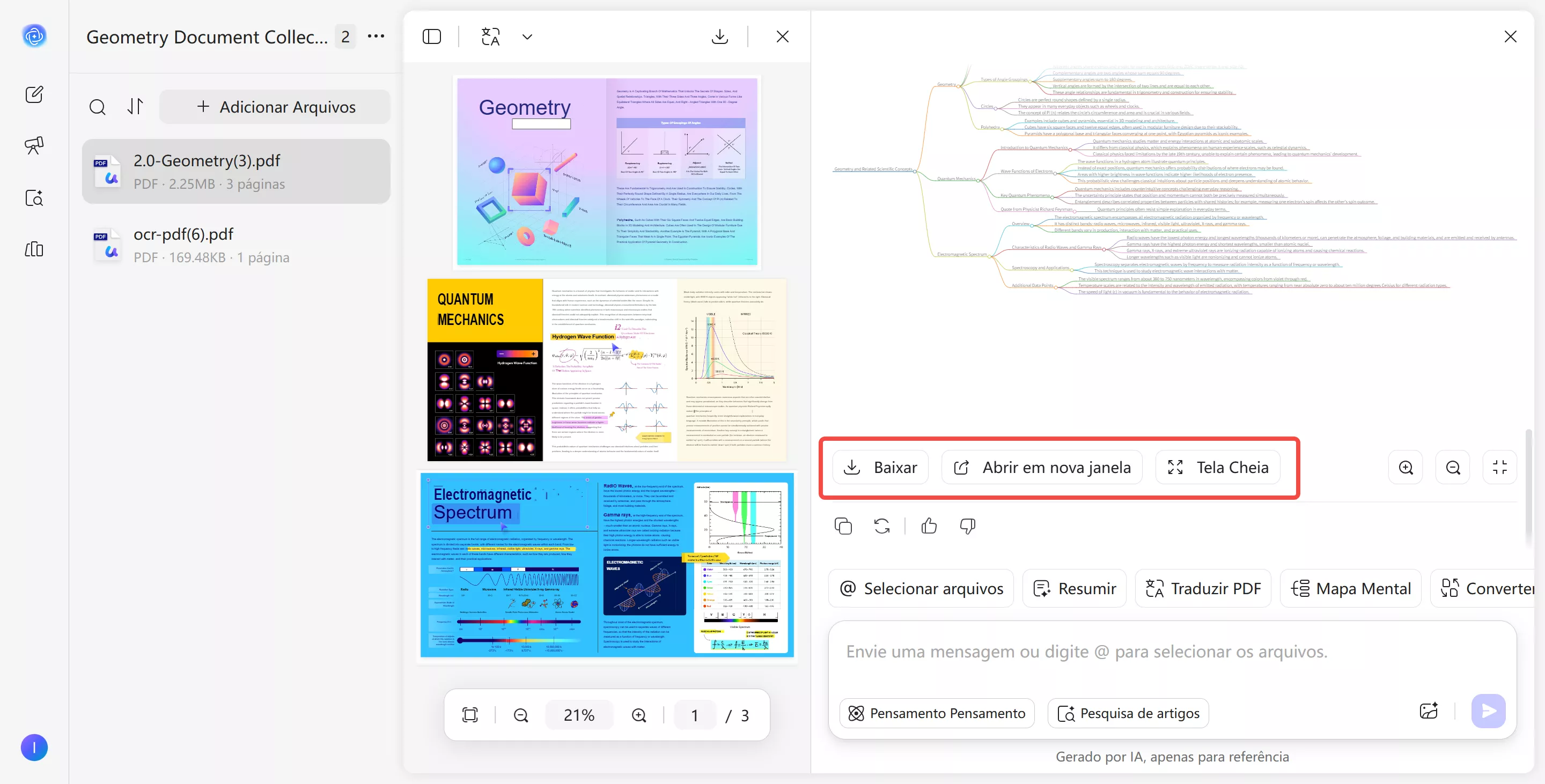Download the document using the top toolbar icon
The width and height of the screenshot is (1545, 784).
(x=720, y=36)
